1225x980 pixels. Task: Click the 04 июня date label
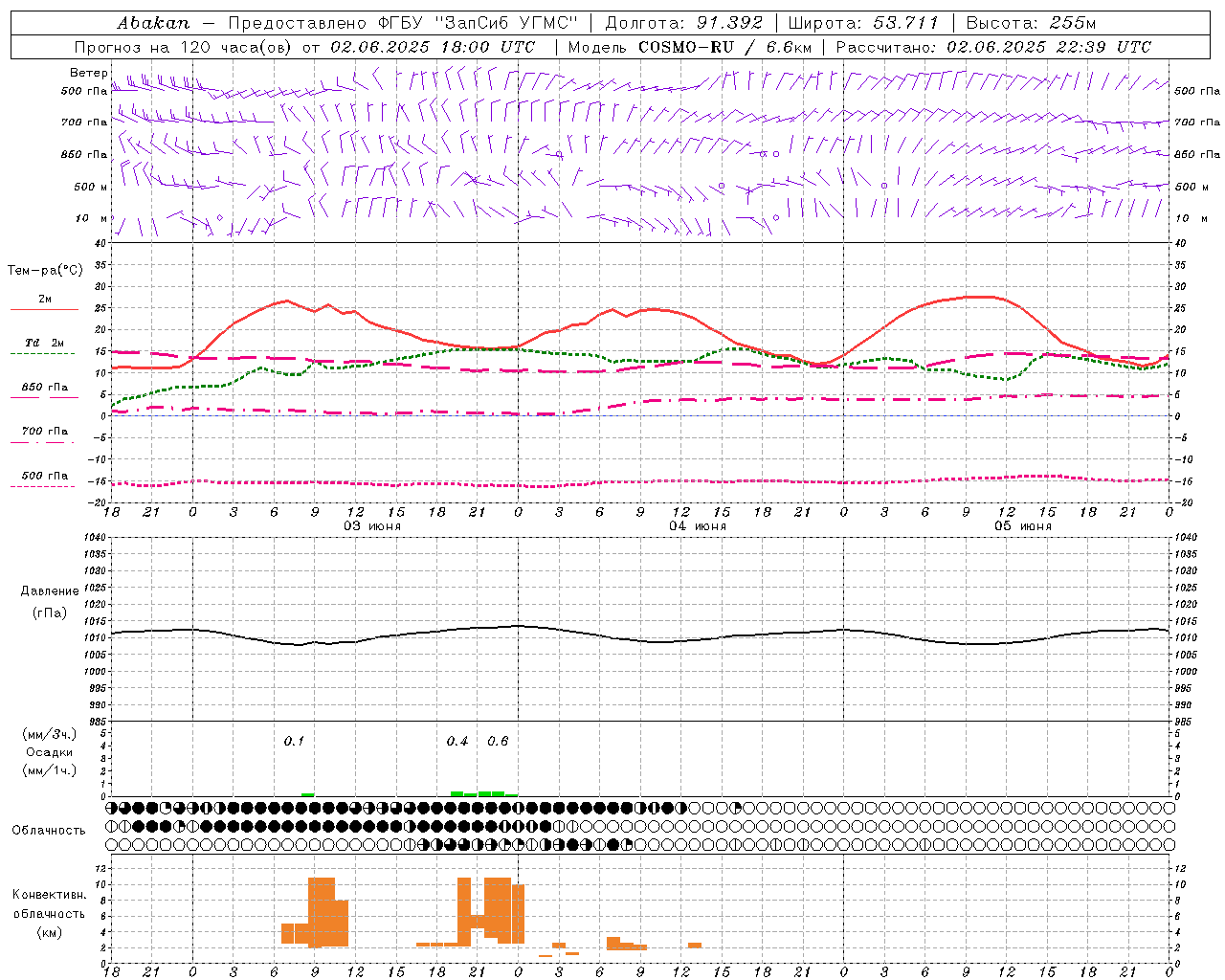tap(698, 526)
